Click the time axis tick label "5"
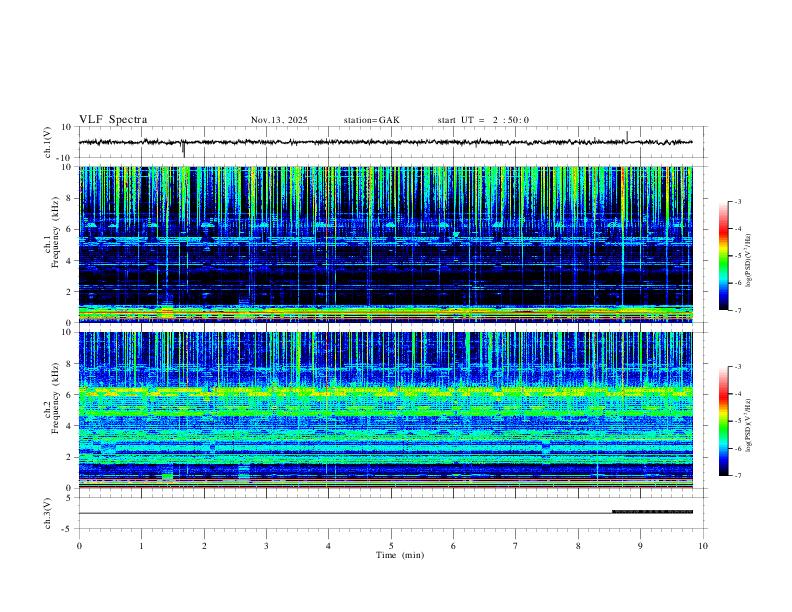The width and height of the screenshot is (792, 612). [x=391, y=546]
